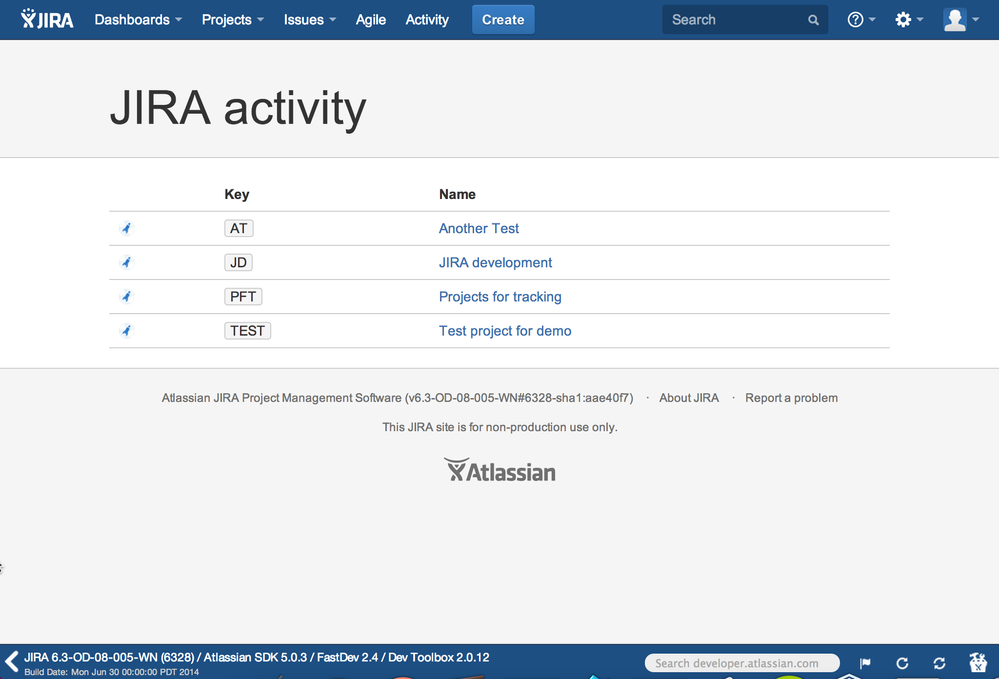Select the AT project key
Viewport: 999px width, 679px height.
point(239,228)
